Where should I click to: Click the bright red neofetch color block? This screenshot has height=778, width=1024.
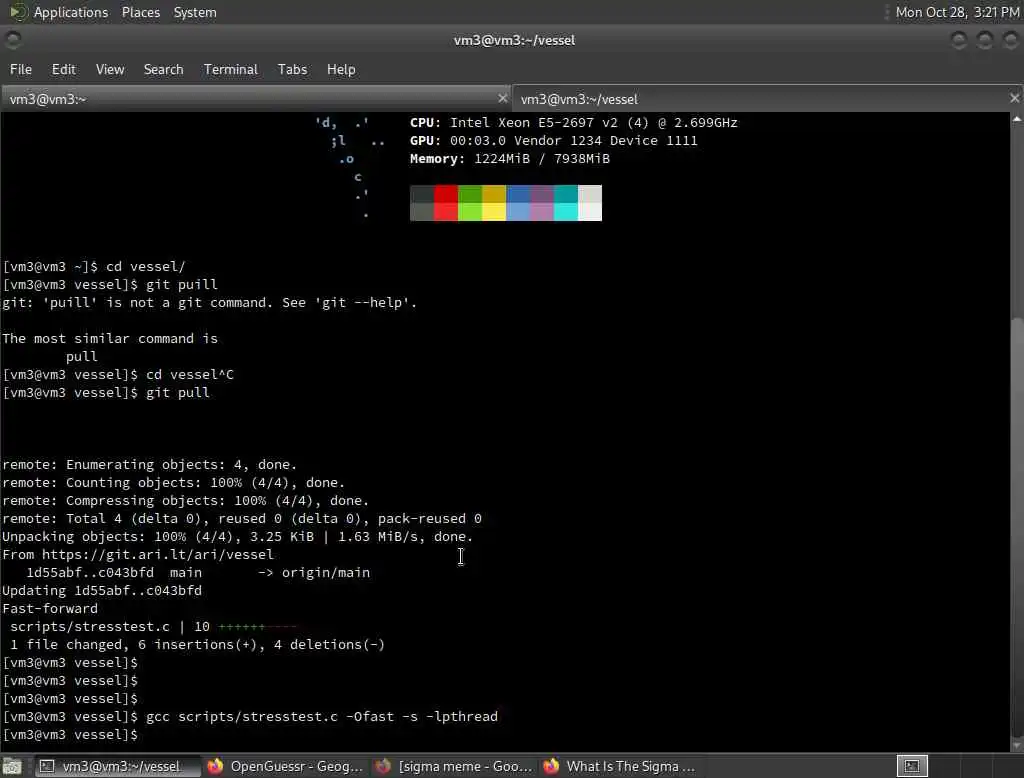pos(446,212)
